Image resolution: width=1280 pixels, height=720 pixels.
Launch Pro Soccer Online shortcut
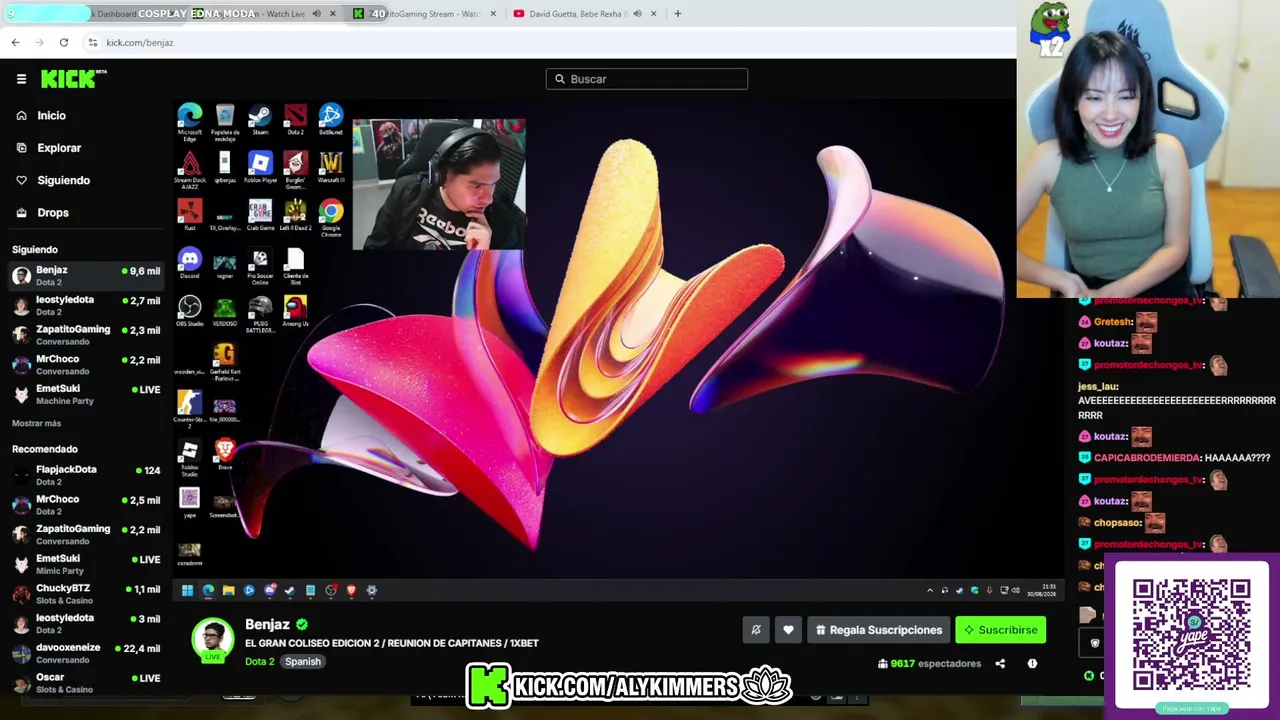[260, 268]
